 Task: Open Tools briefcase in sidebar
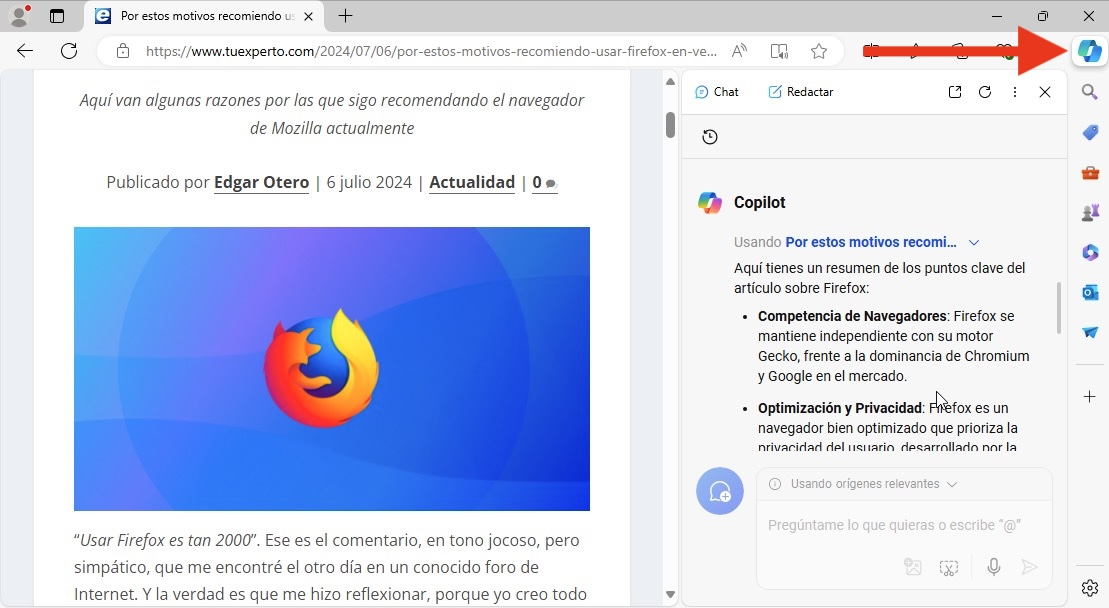click(x=1090, y=173)
